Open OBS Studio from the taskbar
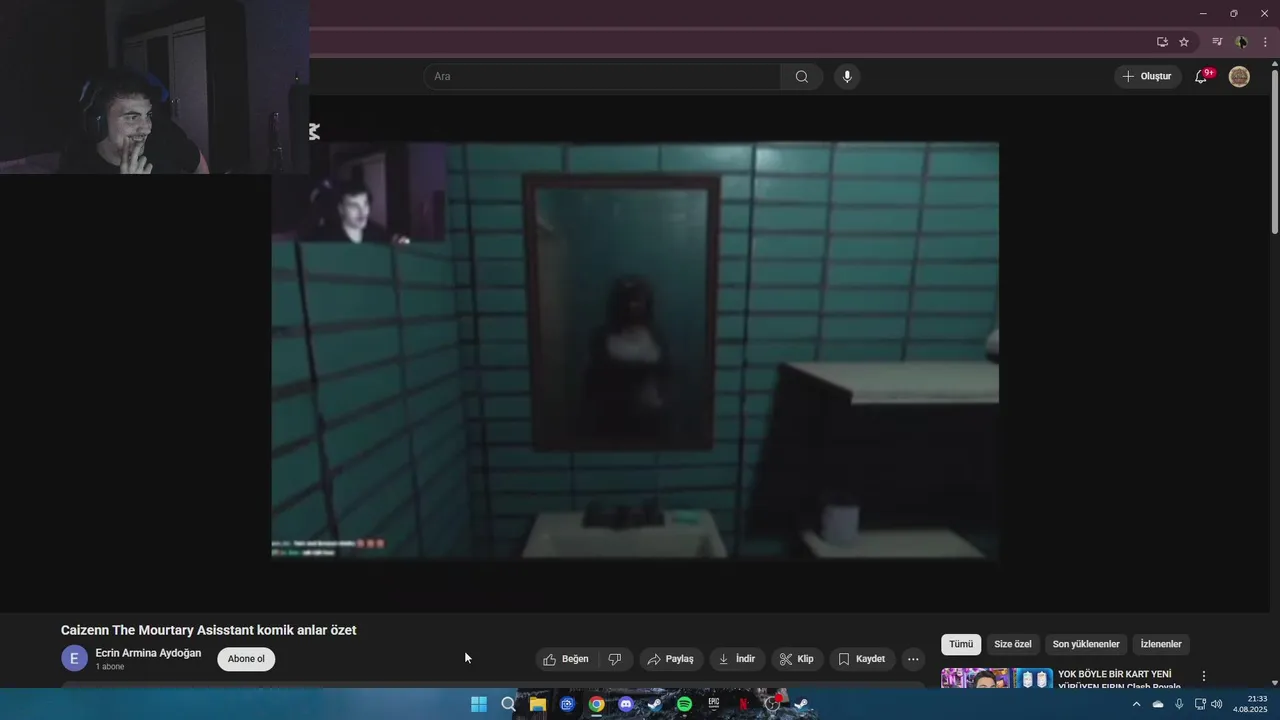The height and width of the screenshot is (720, 1280). (x=772, y=704)
